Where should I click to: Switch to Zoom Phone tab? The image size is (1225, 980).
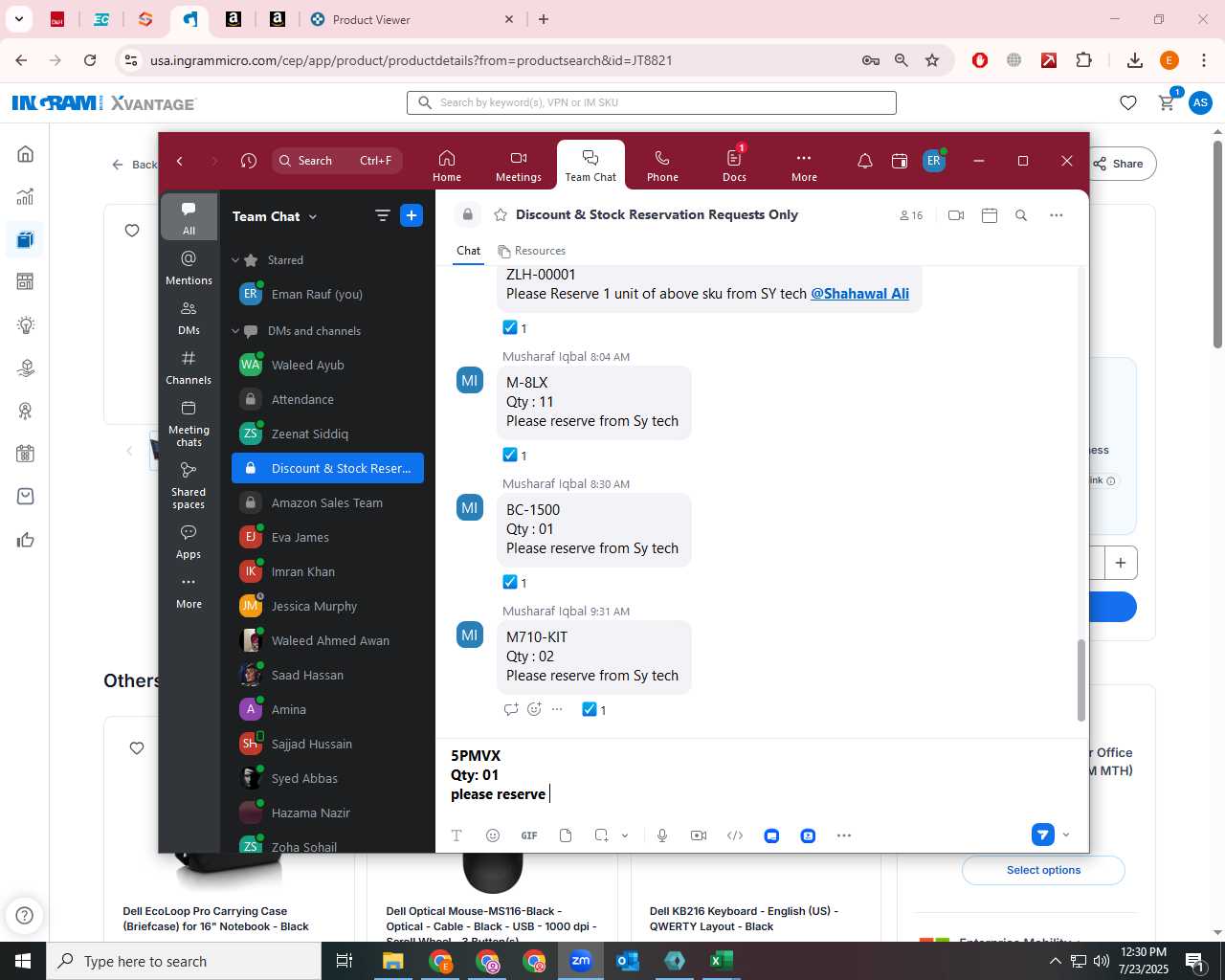point(661,165)
